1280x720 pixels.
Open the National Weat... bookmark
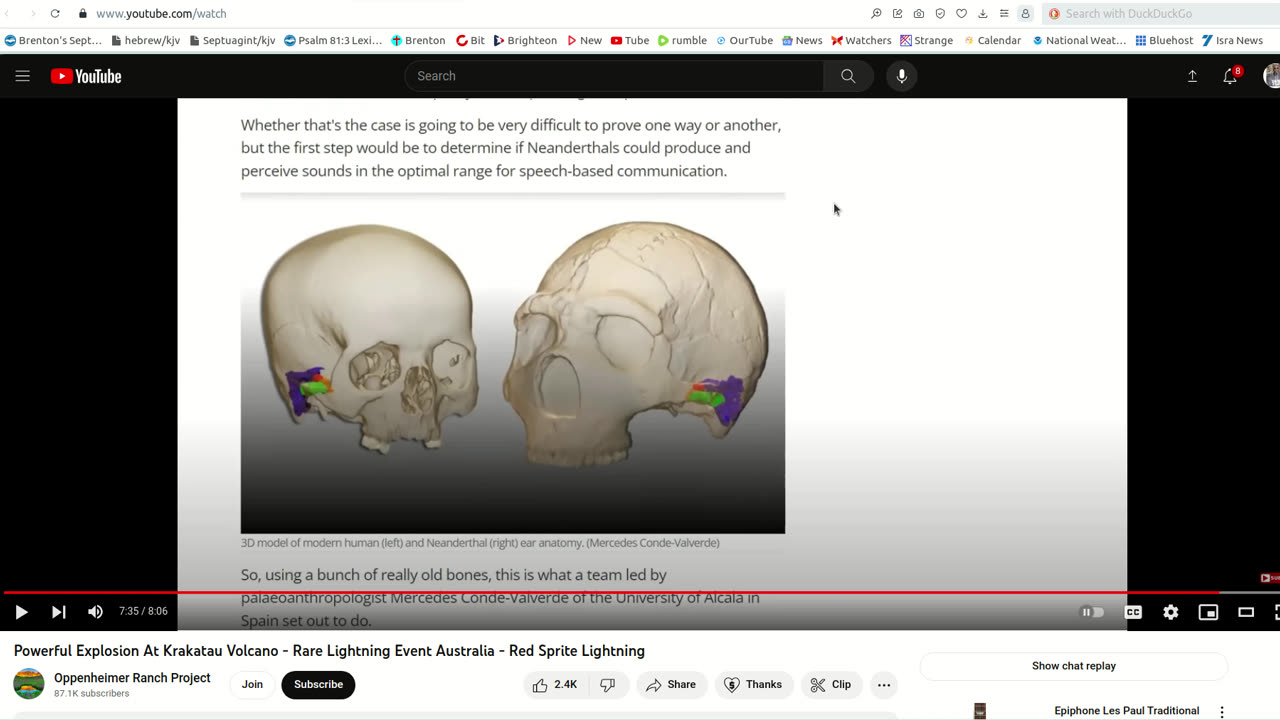[x=1079, y=41]
